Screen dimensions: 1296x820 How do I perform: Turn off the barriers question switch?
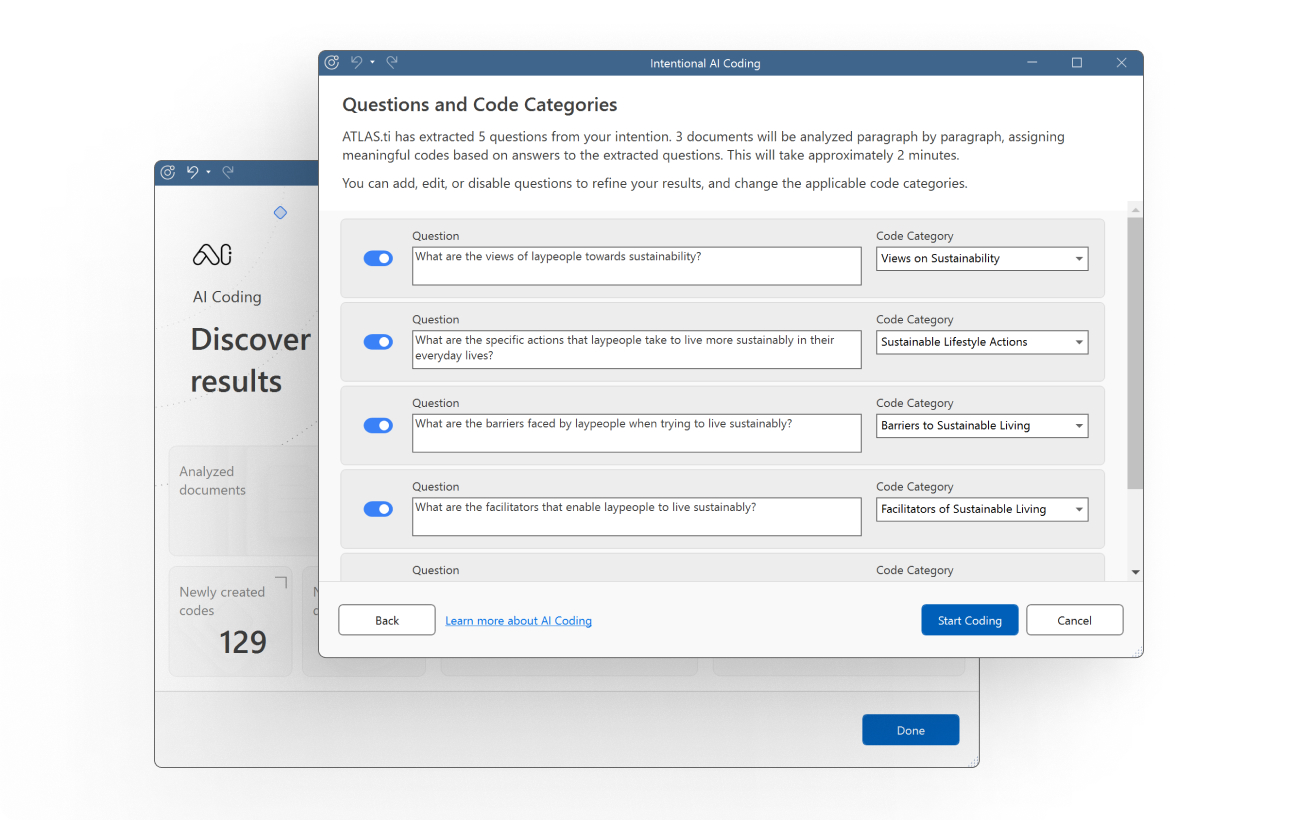[378, 426]
